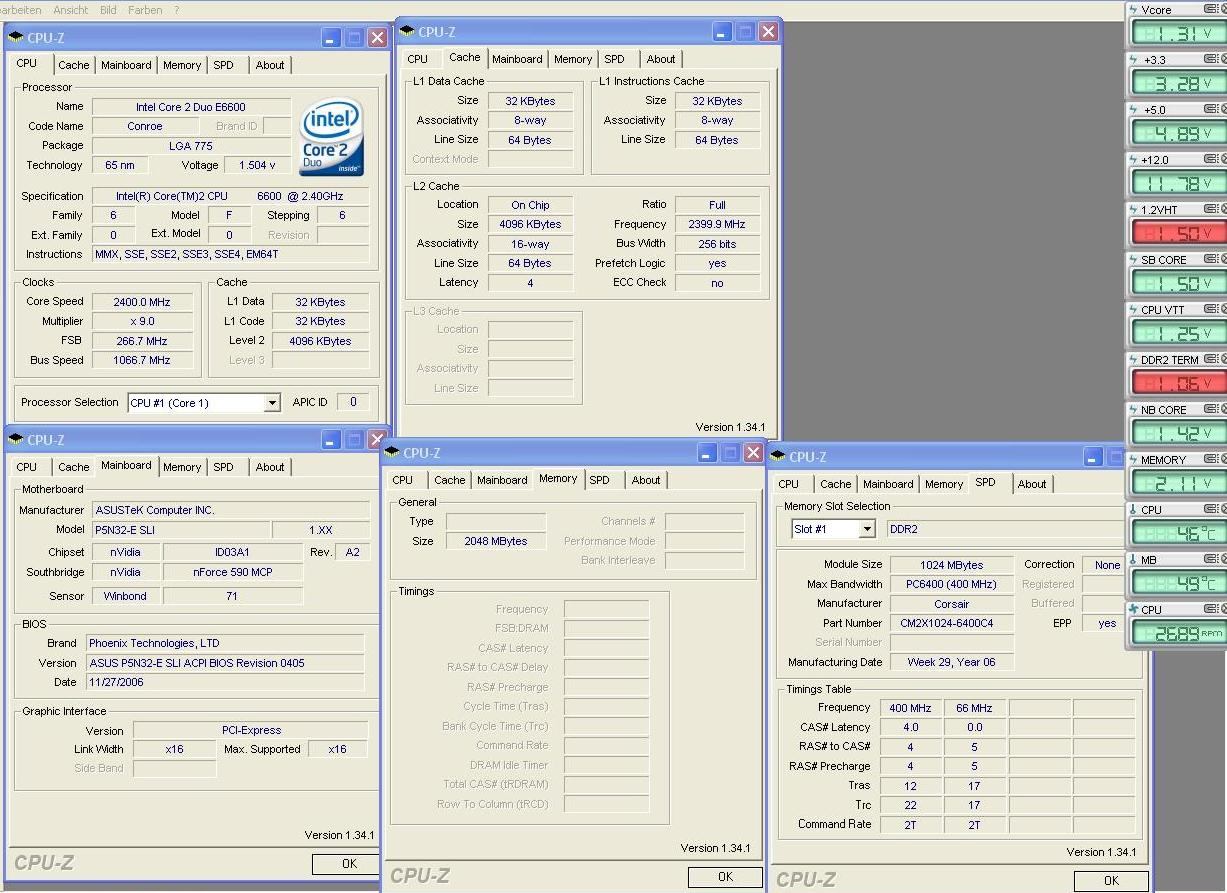Click OK in the SPD CPU-Z window
1227x893 pixels.
[1111, 880]
